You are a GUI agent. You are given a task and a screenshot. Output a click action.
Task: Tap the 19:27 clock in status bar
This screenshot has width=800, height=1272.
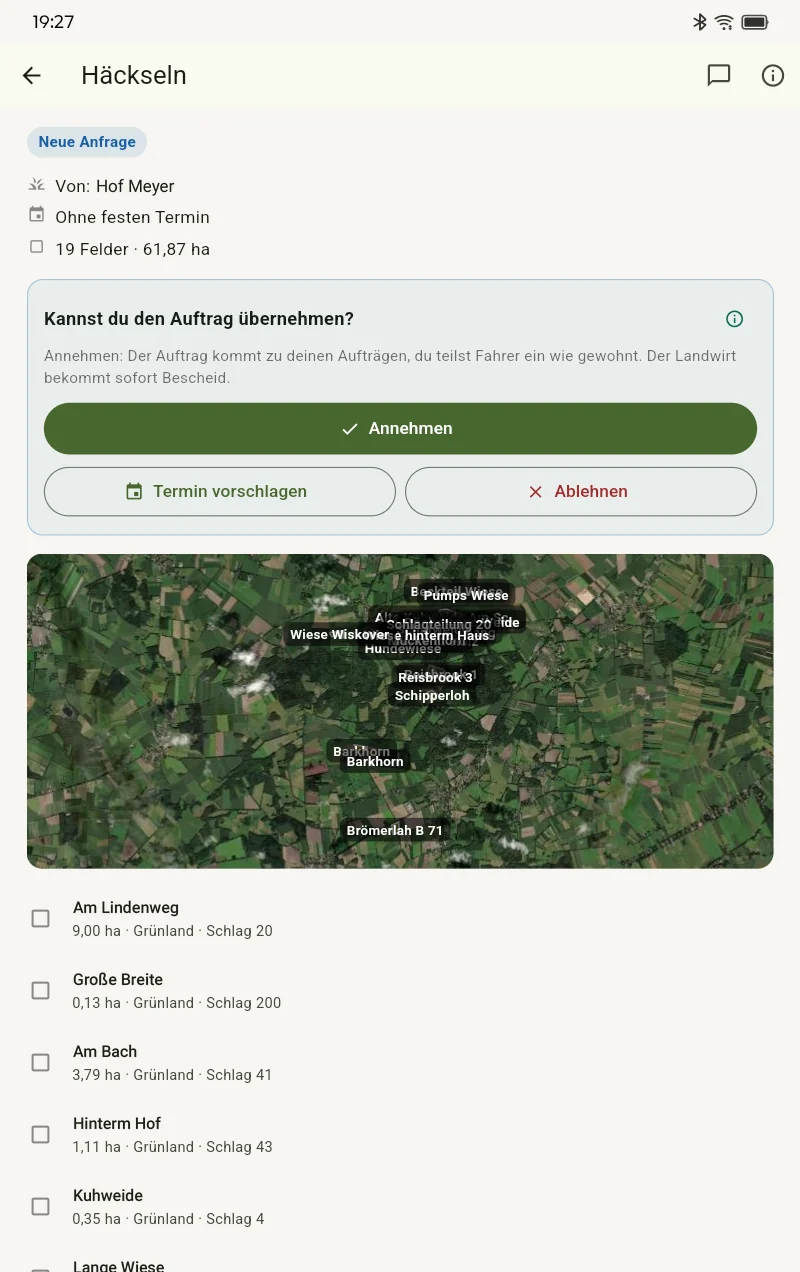coord(53,22)
